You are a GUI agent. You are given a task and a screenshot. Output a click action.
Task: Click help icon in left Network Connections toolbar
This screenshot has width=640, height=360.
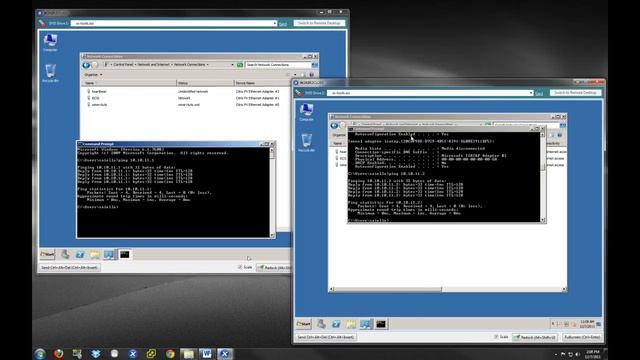(312, 75)
